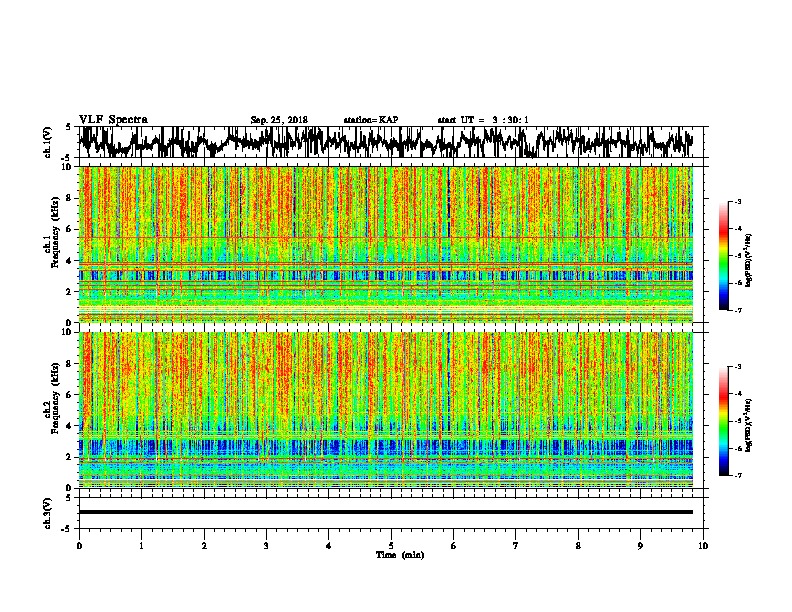Screen dimensions: 792x612
Task: Click the "VLF Spectra" plot title
Action: pyautogui.click(x=113, y=120)
